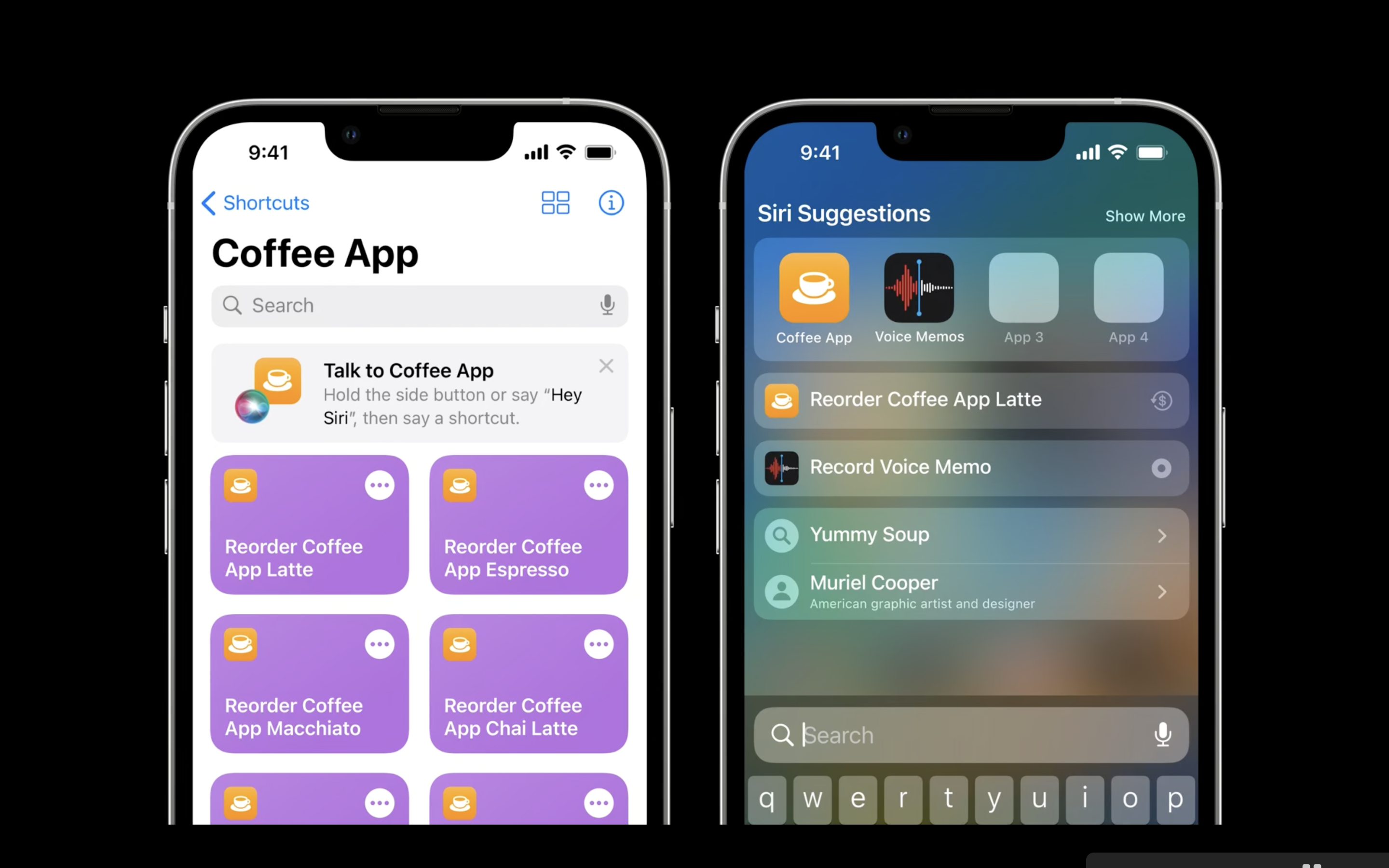Switch to the Shortcuts app gallery view

[x=555, y=201]
